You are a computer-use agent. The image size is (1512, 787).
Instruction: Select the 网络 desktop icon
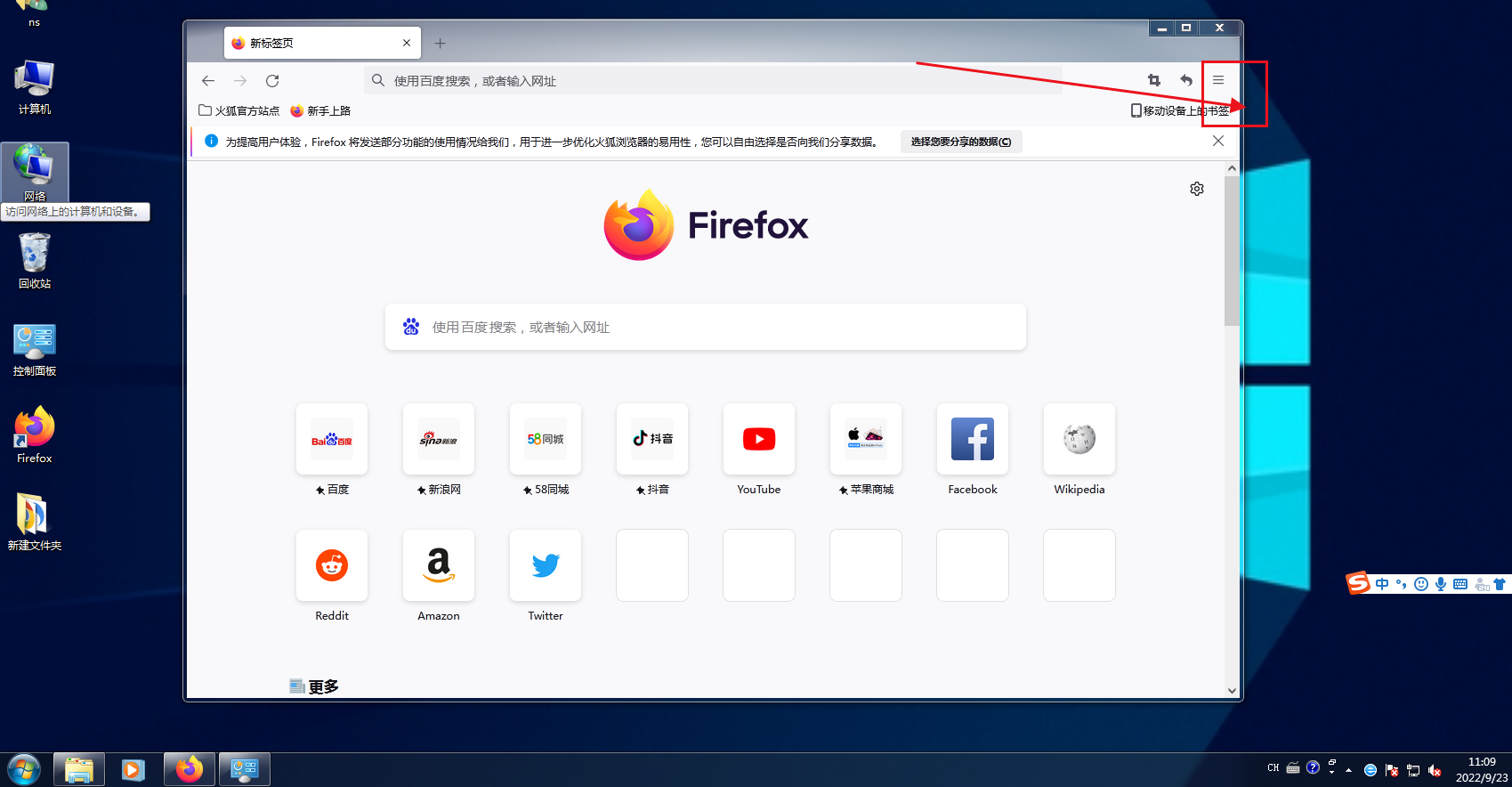tap(34, 173)
